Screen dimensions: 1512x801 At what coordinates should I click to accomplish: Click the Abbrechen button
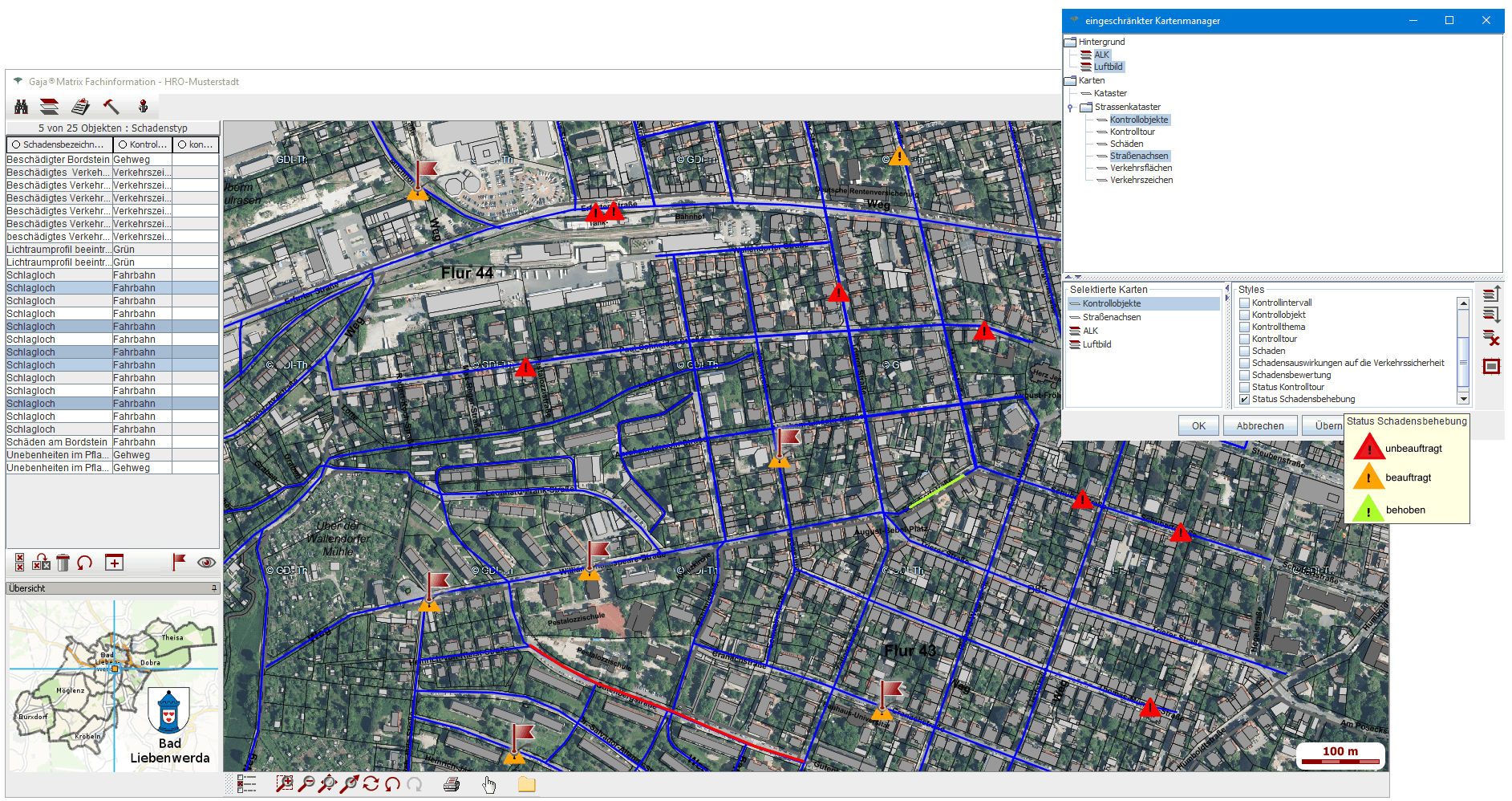[x=1259, y=426]
